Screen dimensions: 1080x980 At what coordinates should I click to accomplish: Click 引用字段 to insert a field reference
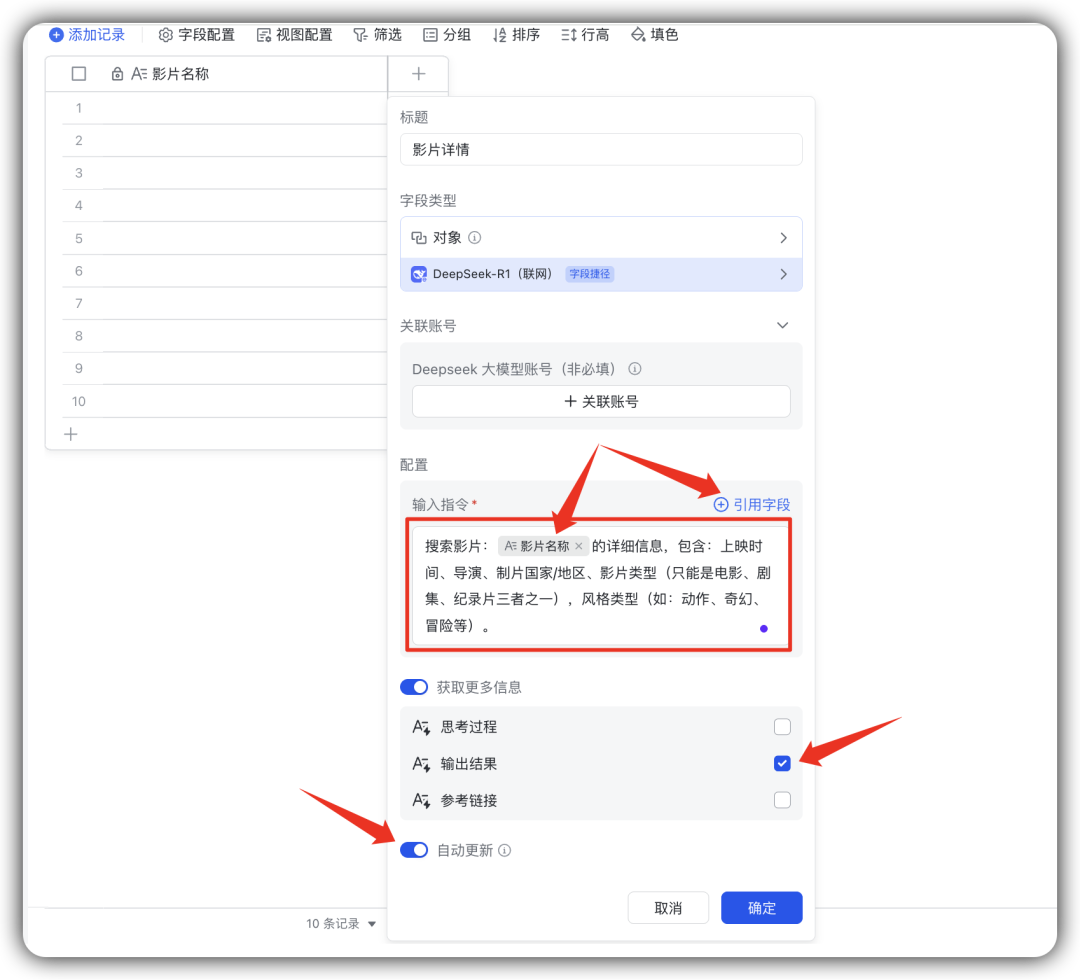click(x=751, y=505)
